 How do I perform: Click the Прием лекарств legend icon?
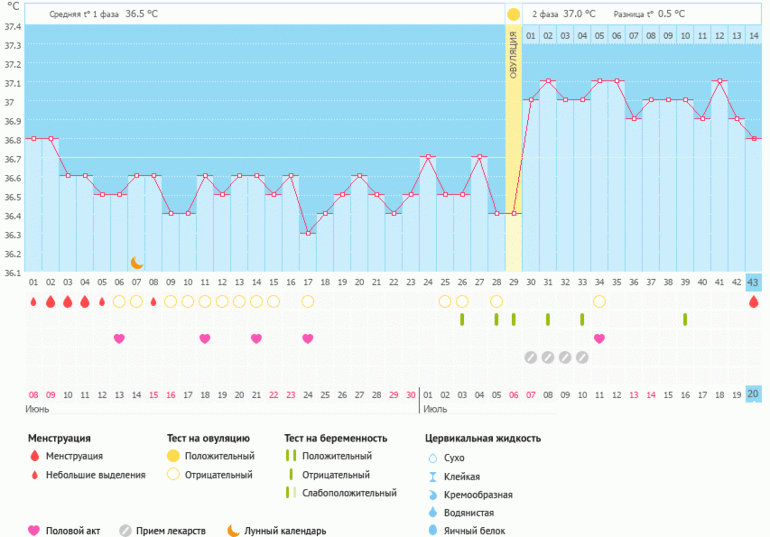click(x=125, y=531)
